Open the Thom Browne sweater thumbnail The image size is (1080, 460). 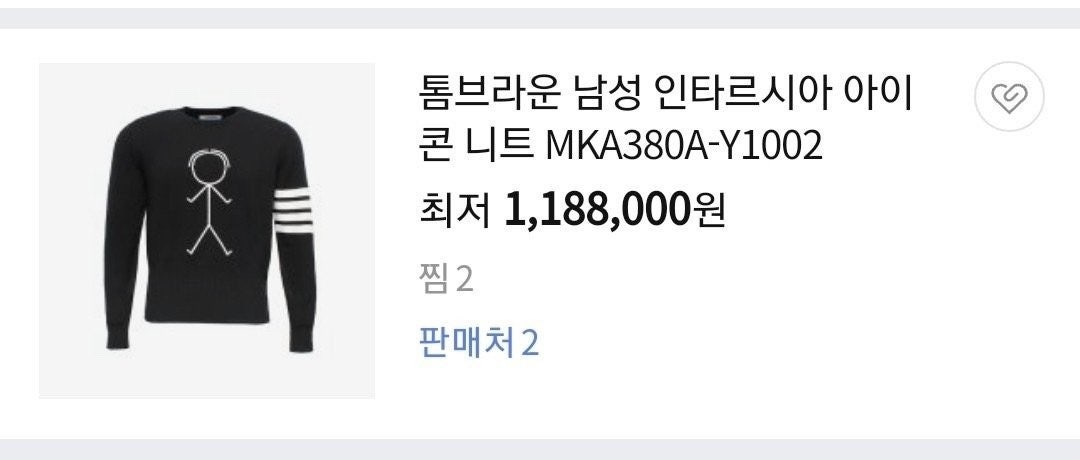click(207, 231)
